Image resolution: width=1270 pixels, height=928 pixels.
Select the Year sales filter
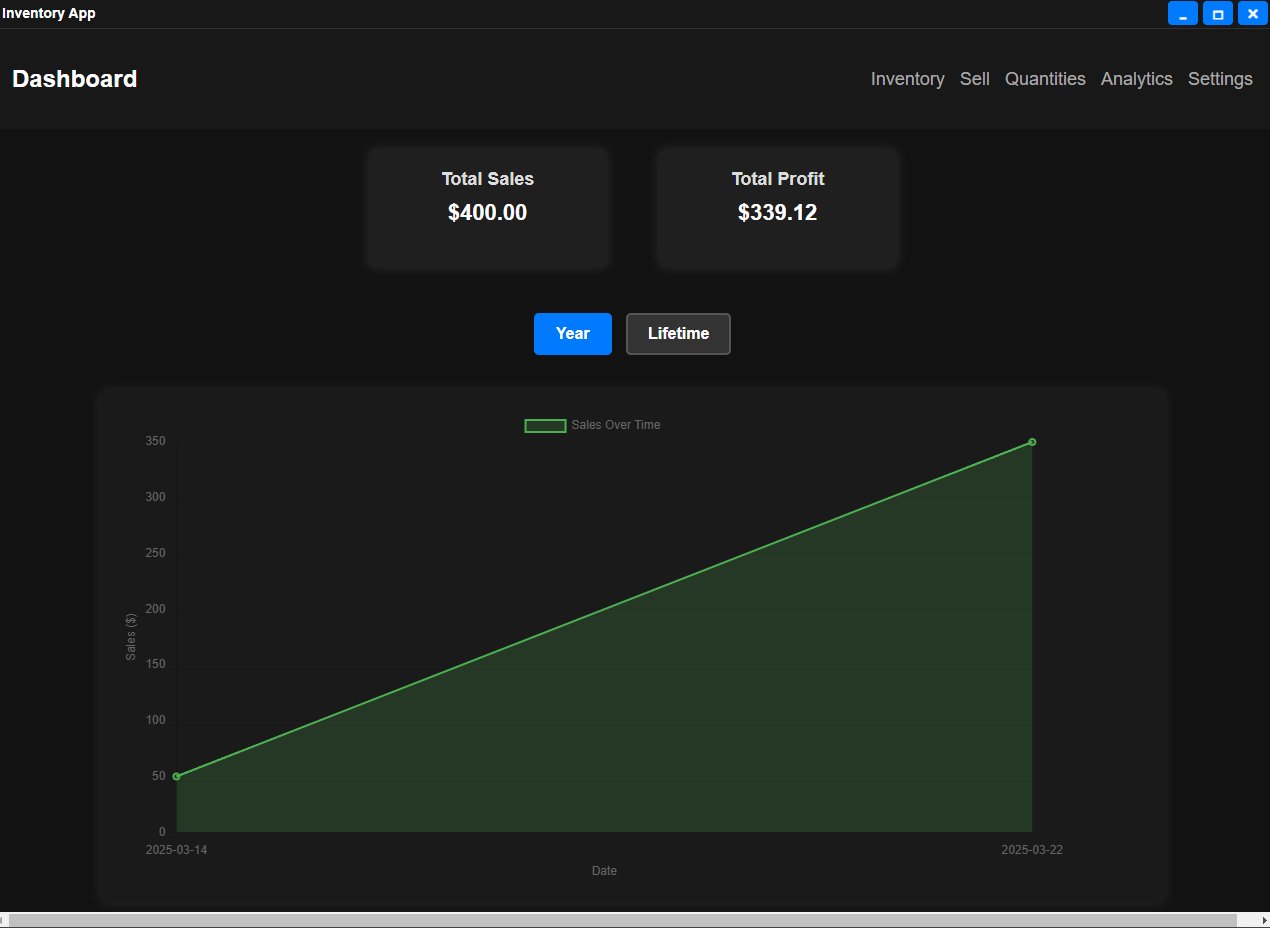pos(572,333)
